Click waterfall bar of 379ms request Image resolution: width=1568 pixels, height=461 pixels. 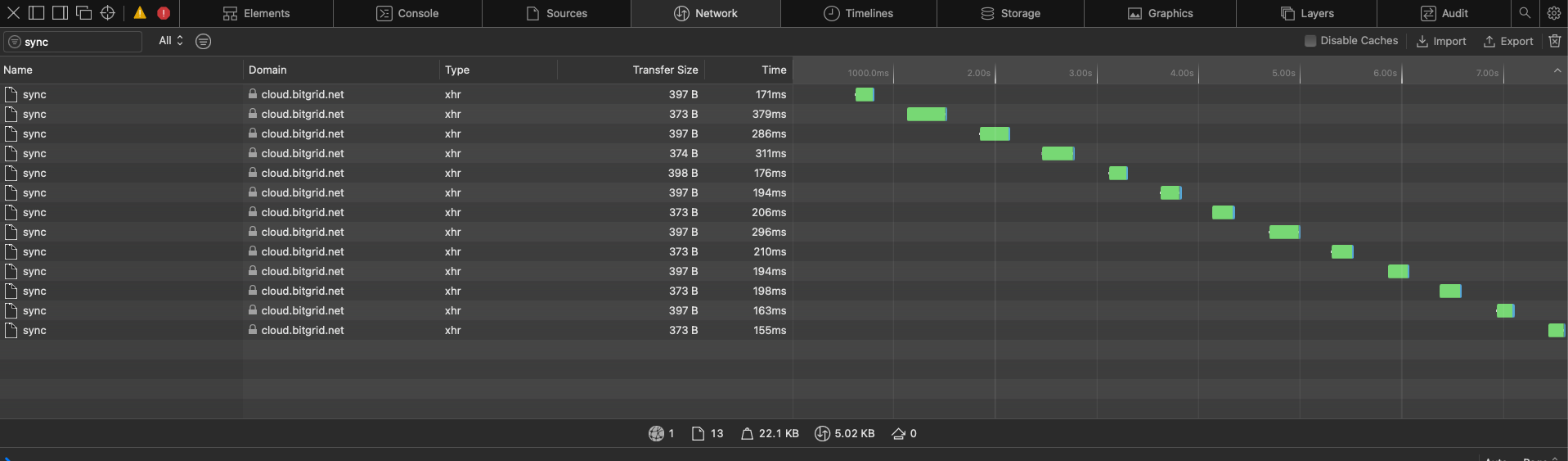(927, 114)
